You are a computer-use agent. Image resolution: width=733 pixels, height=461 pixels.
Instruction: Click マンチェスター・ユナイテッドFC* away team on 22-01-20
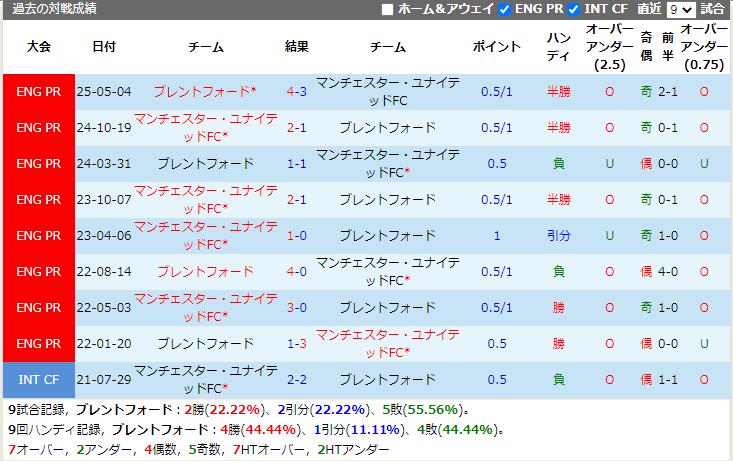click(388, 344)
